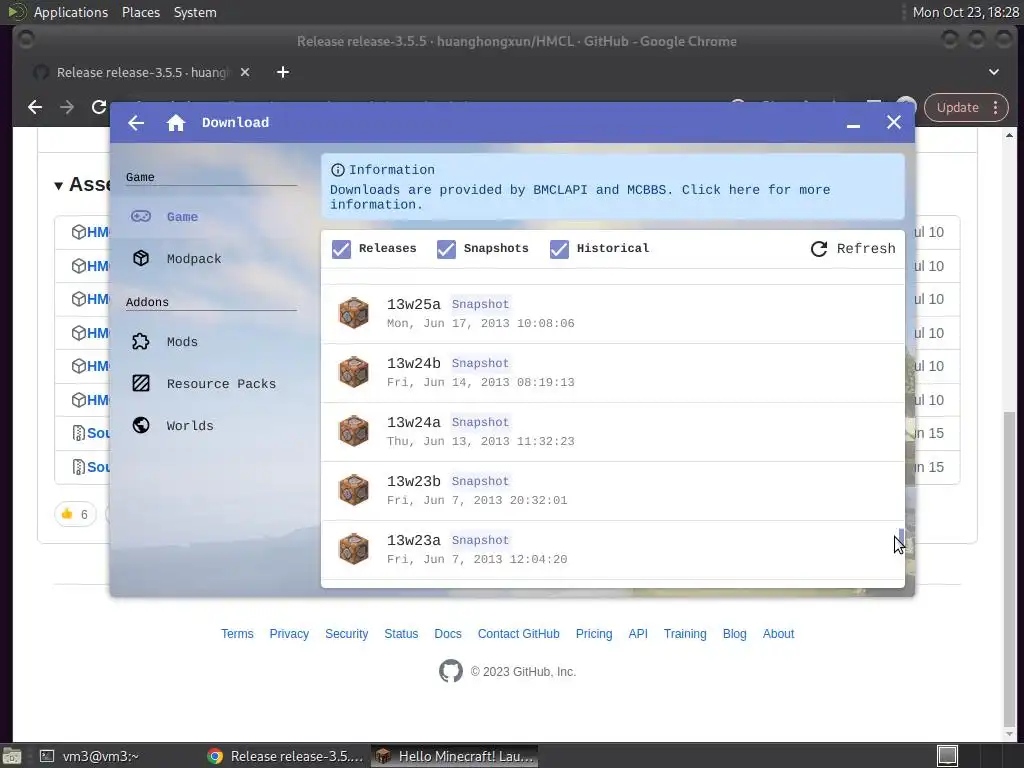Viewport: 1024px width, 768px height.
Task: Open Chrome three-dot menu beside Update
Action: pos(995,108)
